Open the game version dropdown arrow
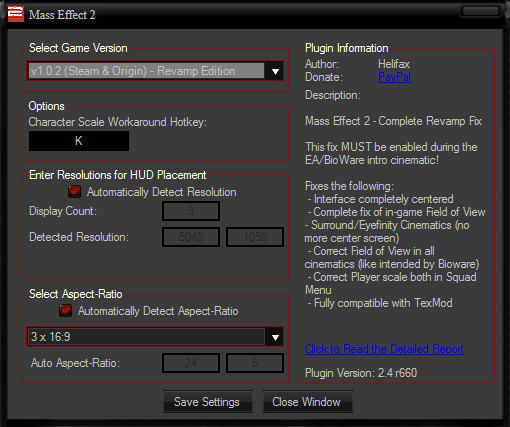Screen dimensions: 510x427 pos(275,71)
